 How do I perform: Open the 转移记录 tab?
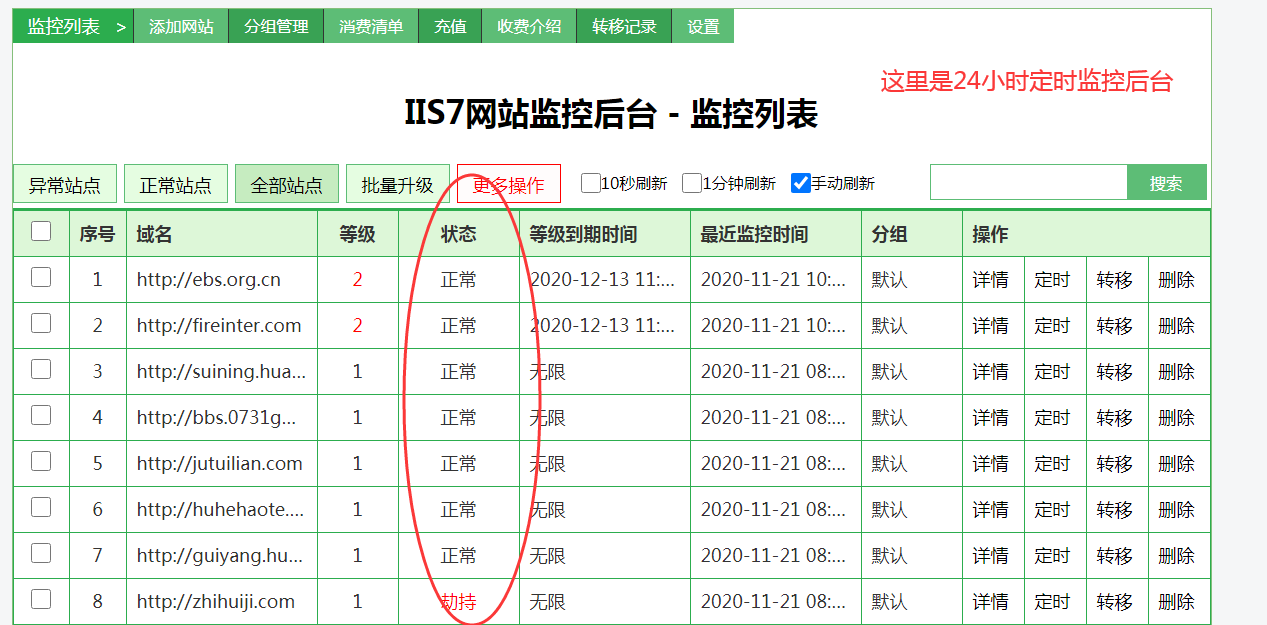pyautogui.click(x=624, y=26)
